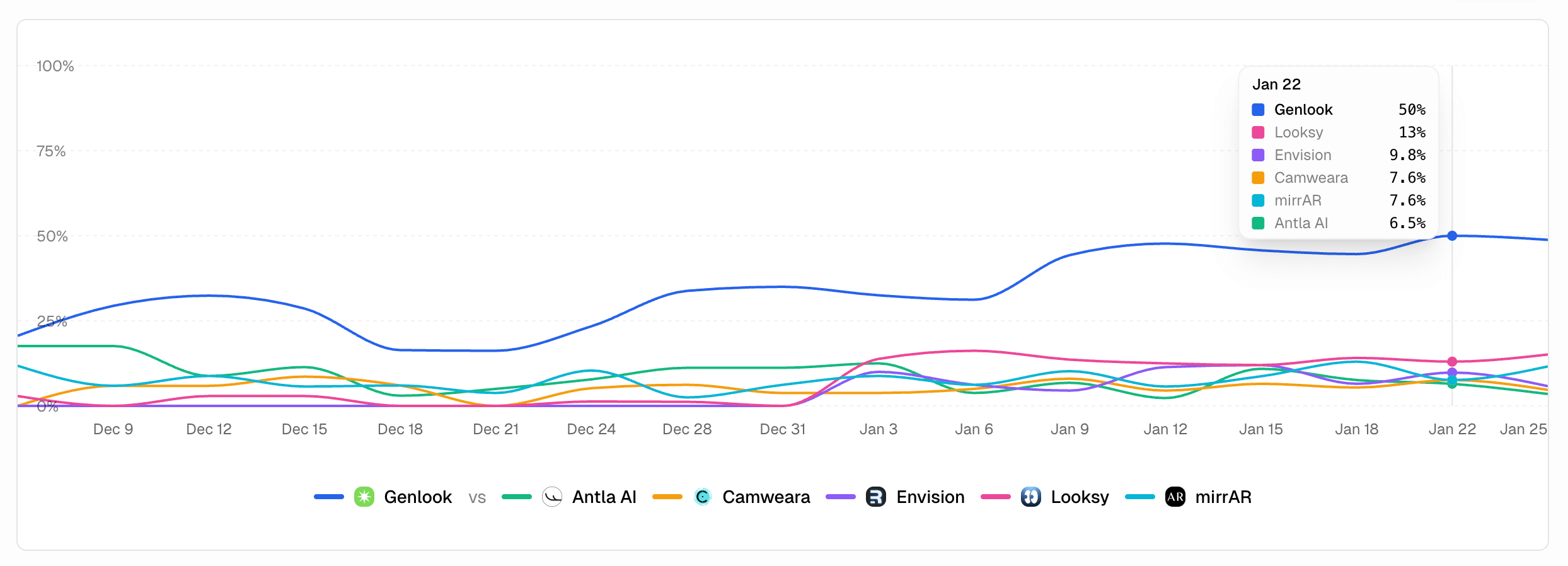Toggle the Genlook series in the legend
1568x566 pixels.
pos(418,497)
